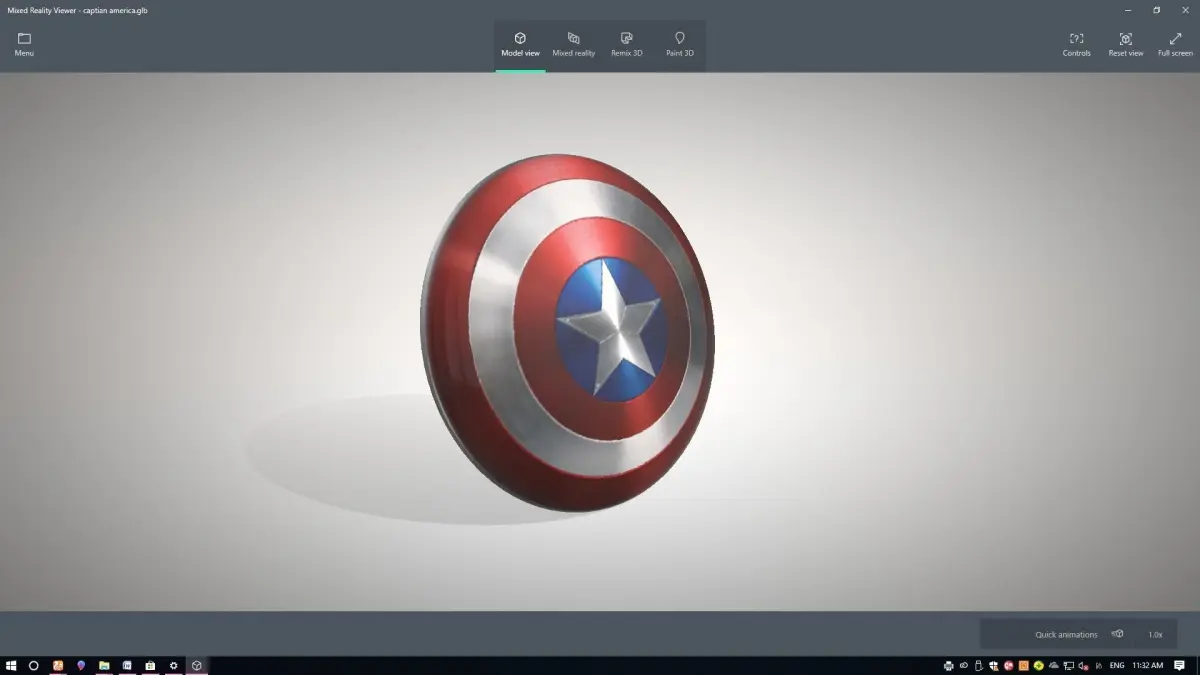
Task: Open Microsoft Store from taskbar
Action: (150, 665)
